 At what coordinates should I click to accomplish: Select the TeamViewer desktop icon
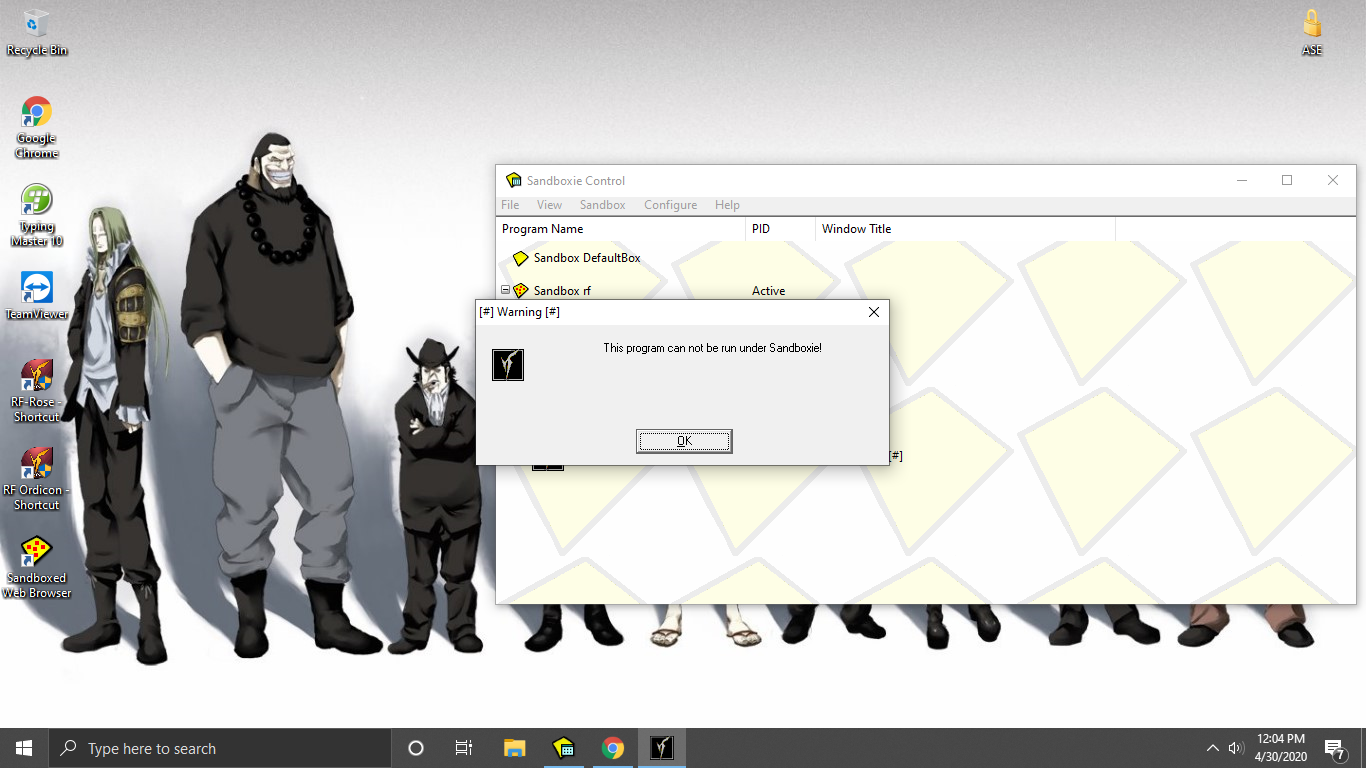click(37, 296)
